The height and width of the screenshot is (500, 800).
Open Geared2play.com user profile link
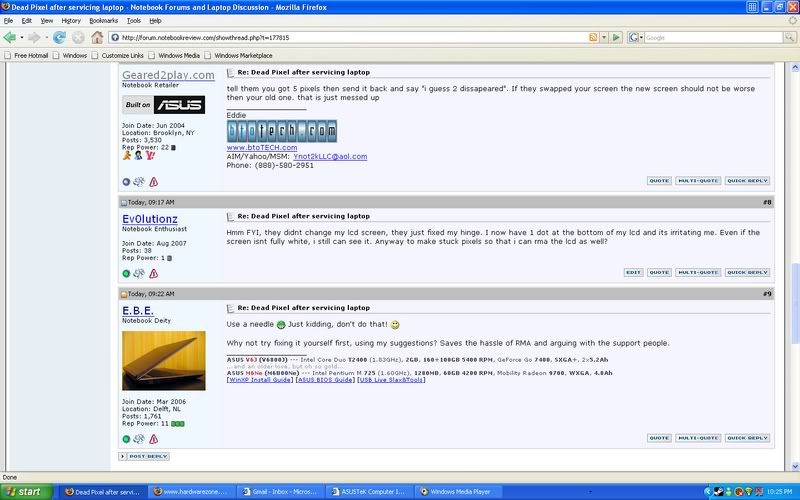(168, 75)
